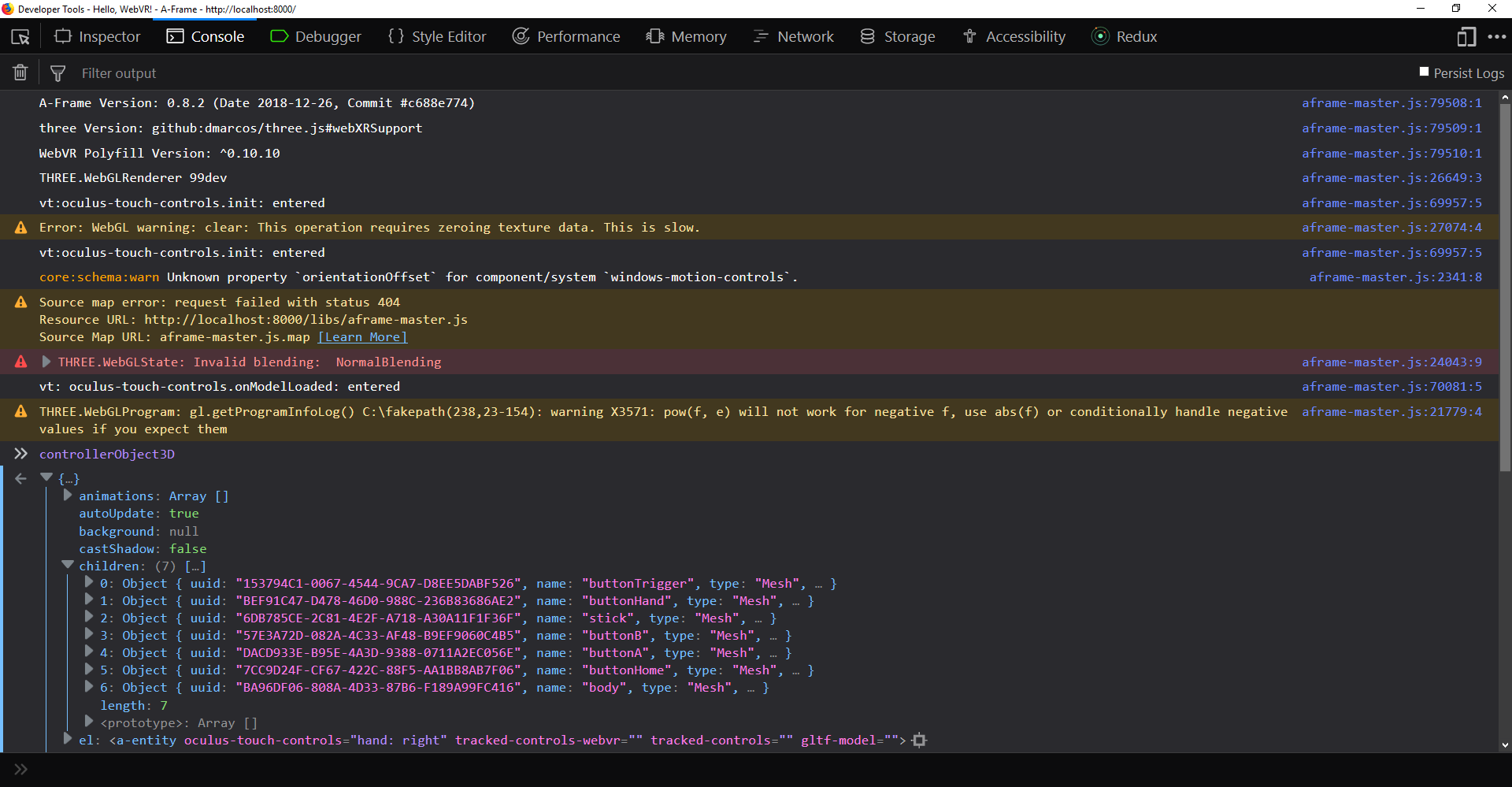The width and height of the screenshot is (1512, 787).
Task: Follow the Learn More source map link
Action: 361,336
